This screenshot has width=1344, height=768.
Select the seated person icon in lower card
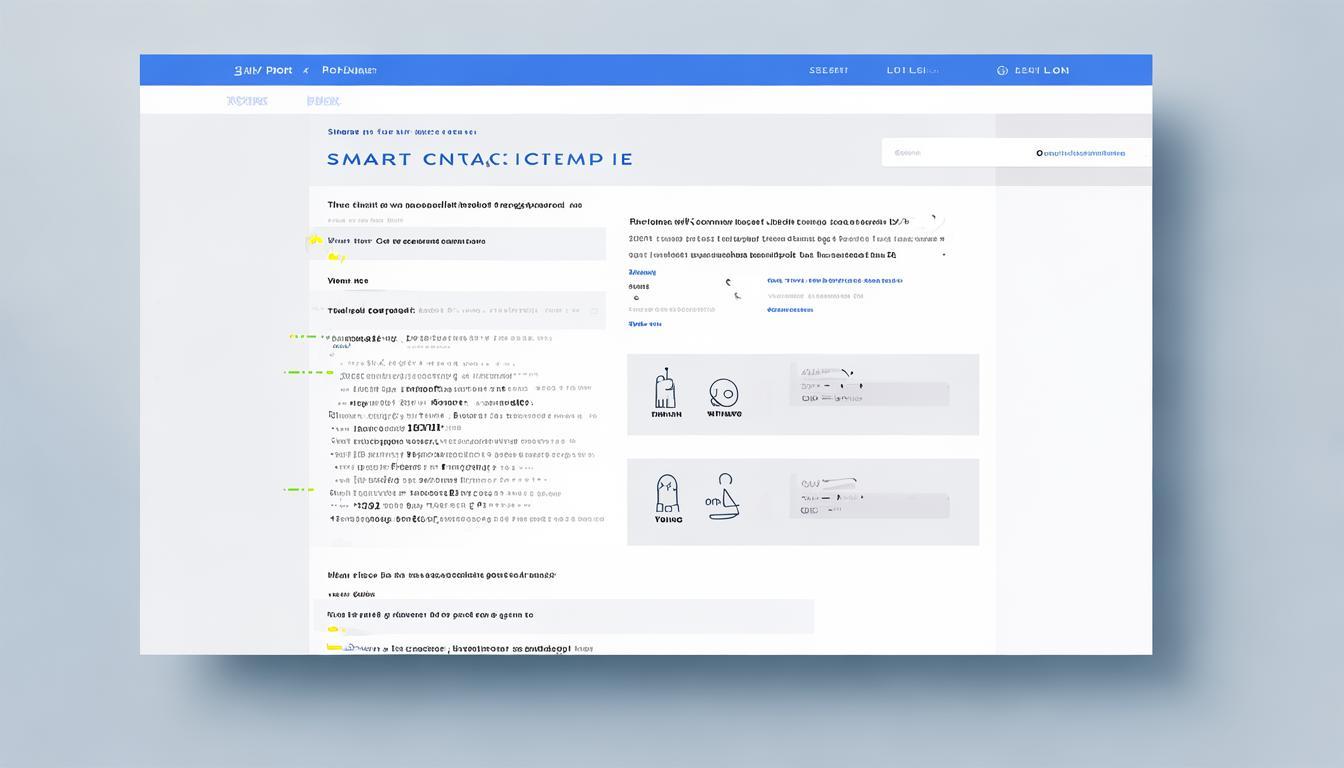click(x=726, y=496)
